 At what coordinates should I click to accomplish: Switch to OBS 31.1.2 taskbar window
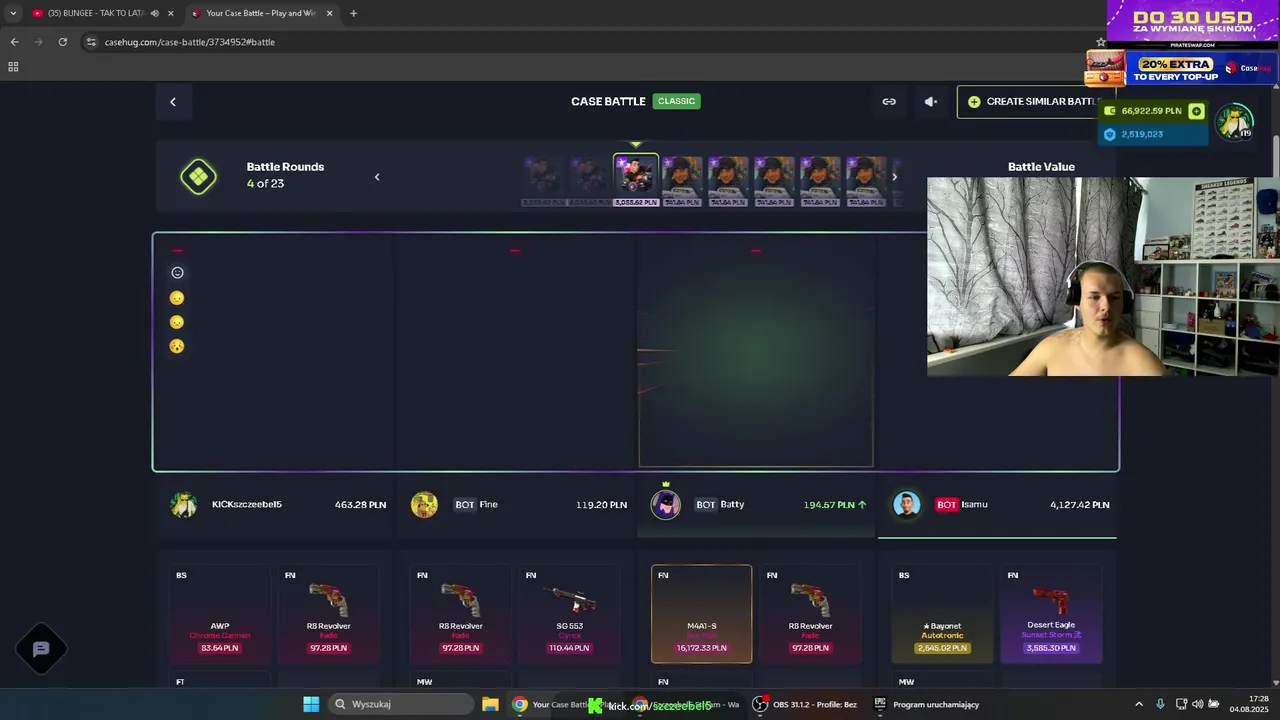[804, 704]
